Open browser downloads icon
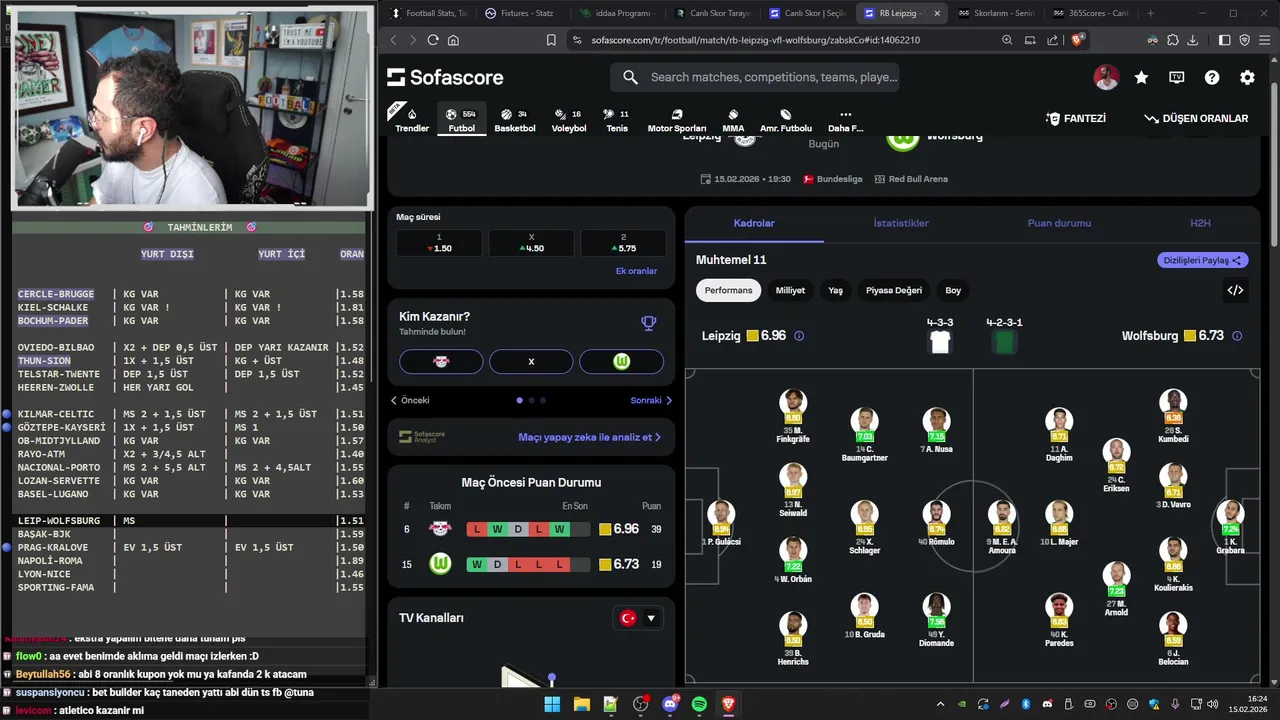The height and width of the screenshot is (720, 1280). pyautogui.click(x=1192, y=40)
